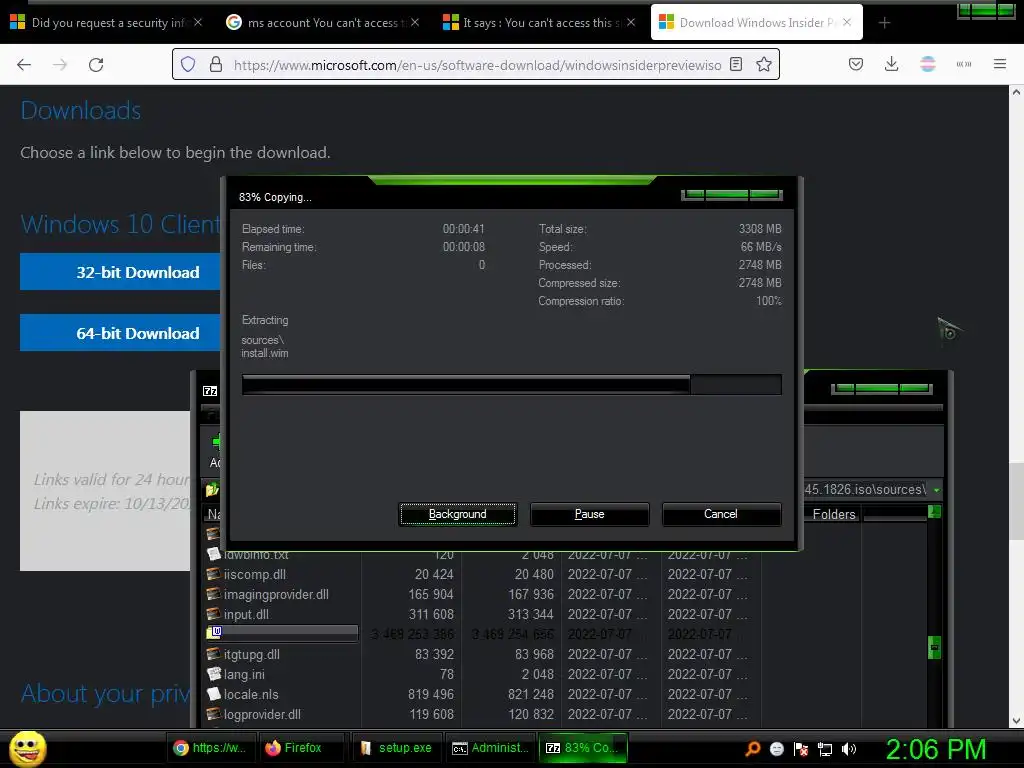Viewport: 1024px width, 768px height.
Task: Click the flag security tray icon
Action: point(801,749)
